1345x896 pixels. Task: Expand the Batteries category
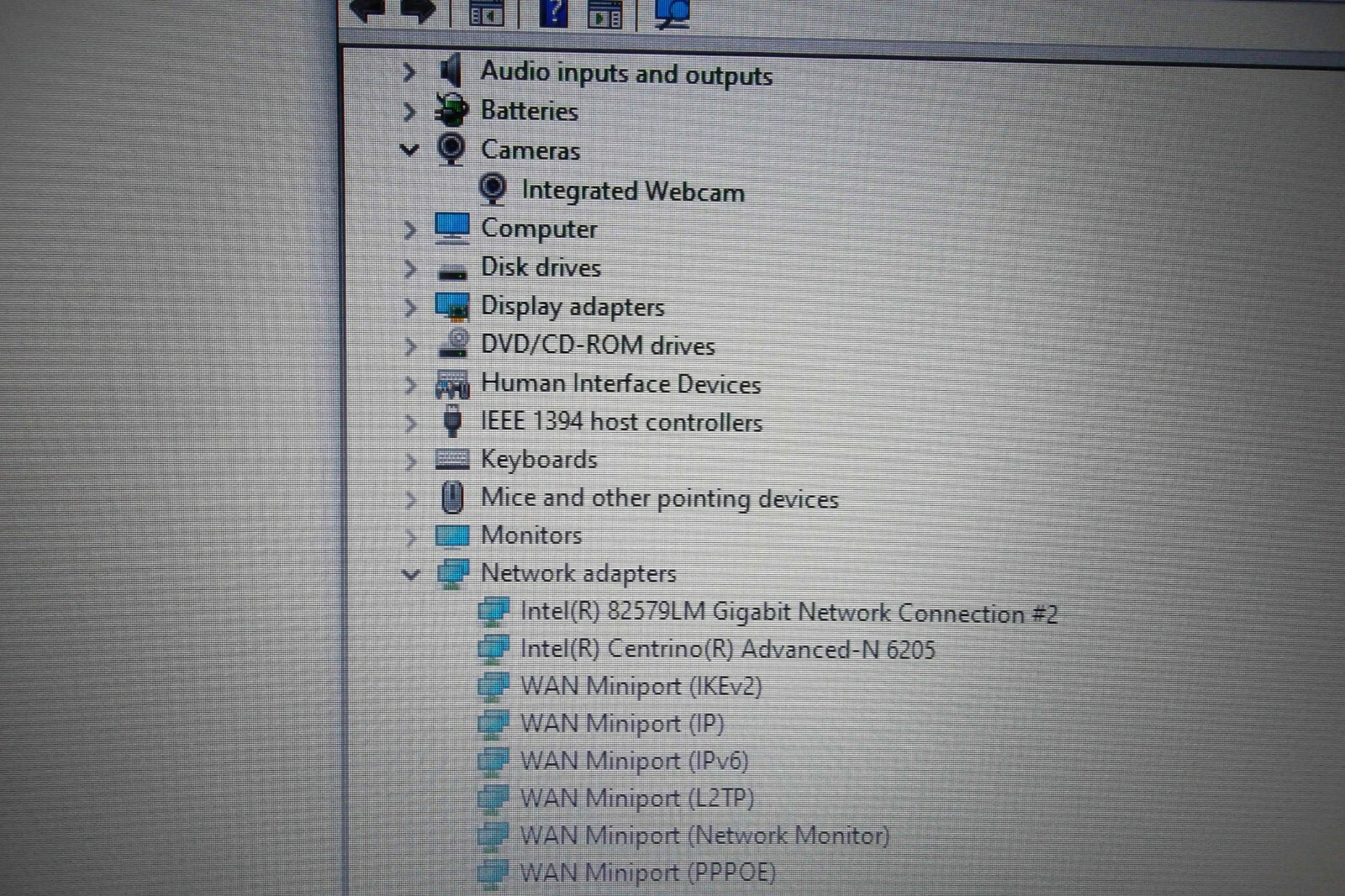[409, 111]
